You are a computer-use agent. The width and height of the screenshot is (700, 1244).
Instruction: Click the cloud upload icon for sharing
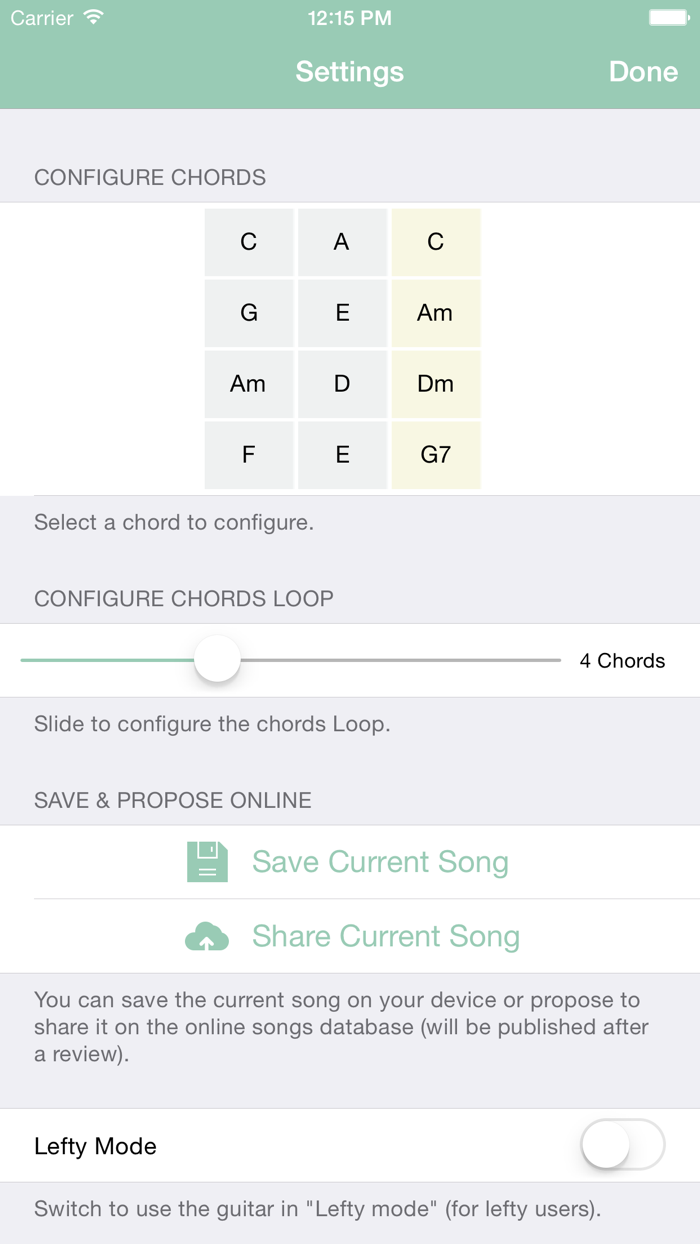[207, 936]
